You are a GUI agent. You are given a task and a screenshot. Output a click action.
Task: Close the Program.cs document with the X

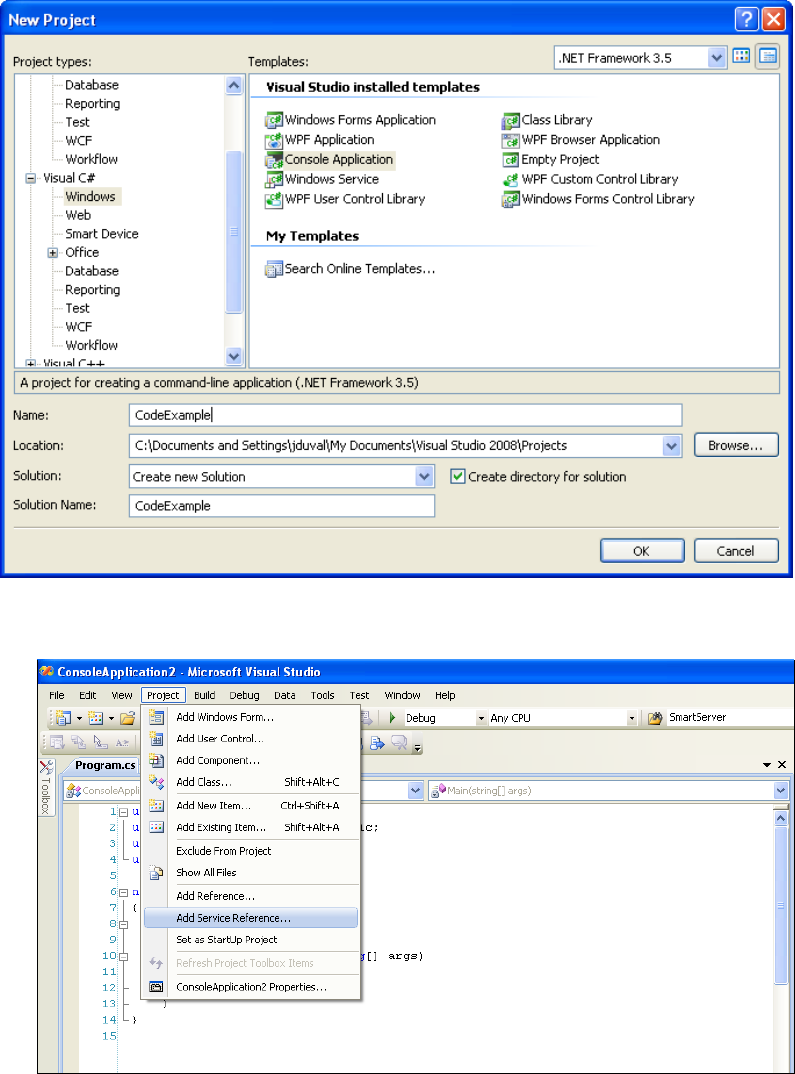782,764
